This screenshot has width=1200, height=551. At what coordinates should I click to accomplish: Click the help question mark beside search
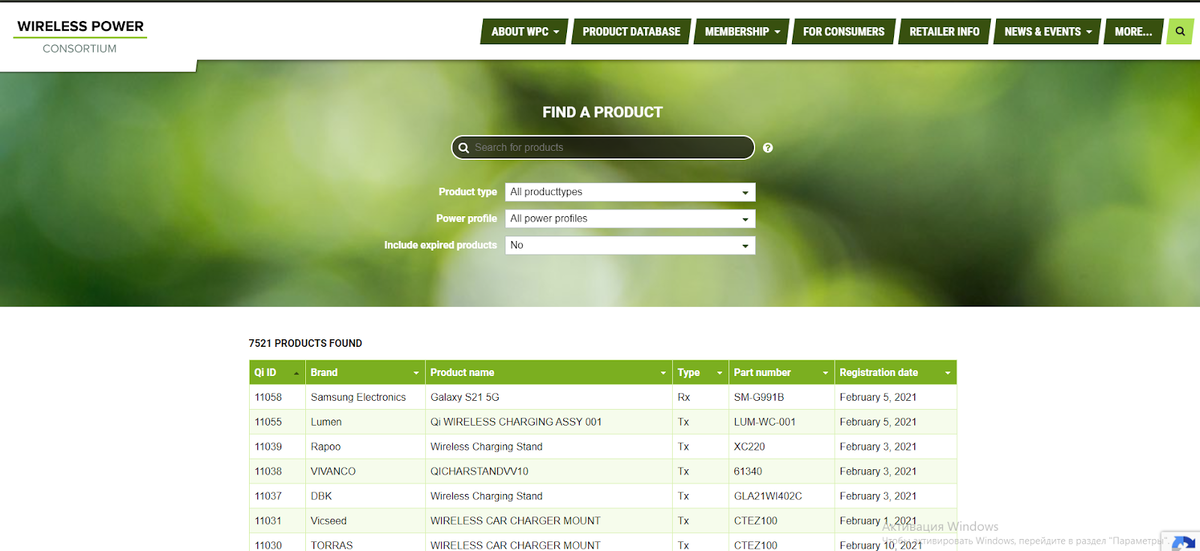(x=768, y=148)
